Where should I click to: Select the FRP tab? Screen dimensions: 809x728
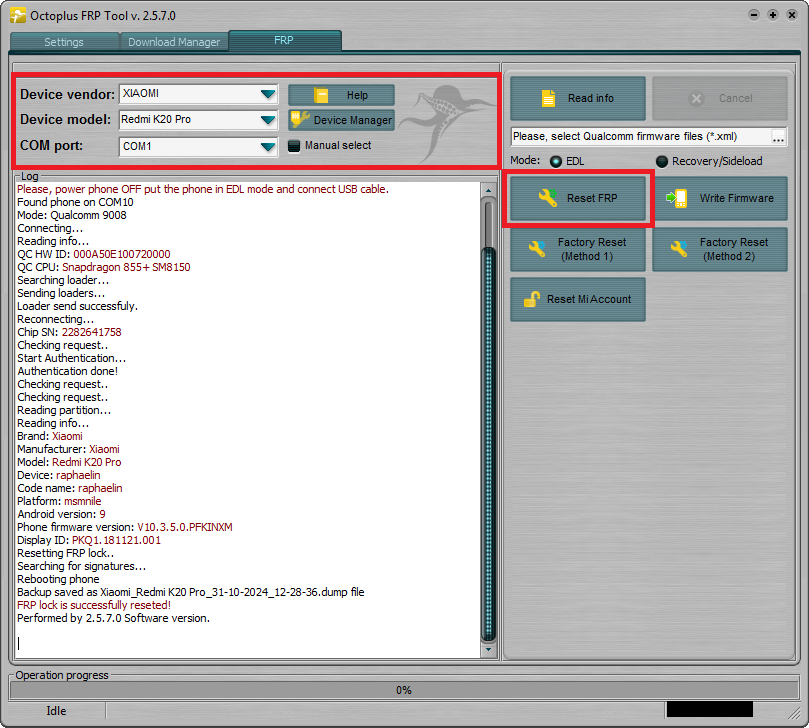pos(284,40)
